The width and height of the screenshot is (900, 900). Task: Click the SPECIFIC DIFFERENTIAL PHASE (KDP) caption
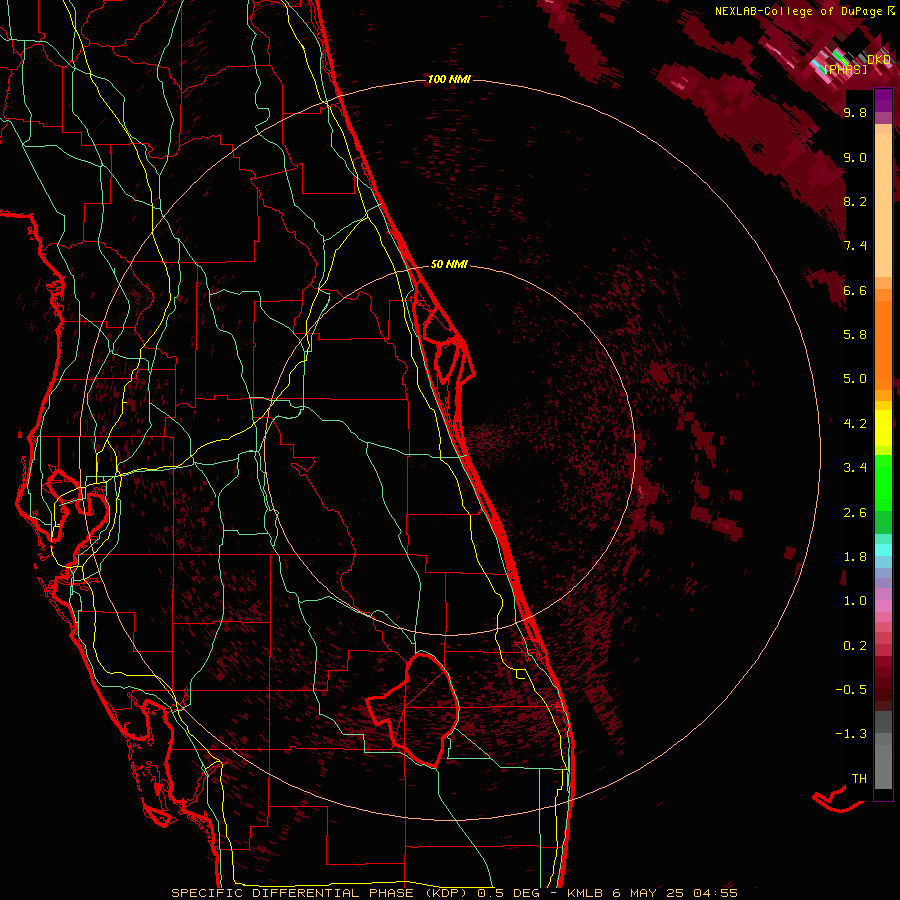click(320, 893)
